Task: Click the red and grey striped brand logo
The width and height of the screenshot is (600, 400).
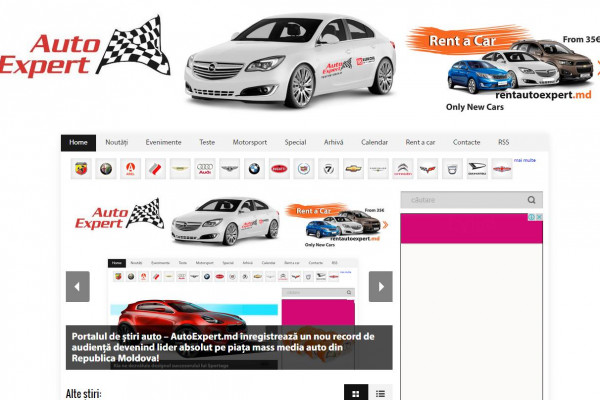Action: [x=155, y=168]
